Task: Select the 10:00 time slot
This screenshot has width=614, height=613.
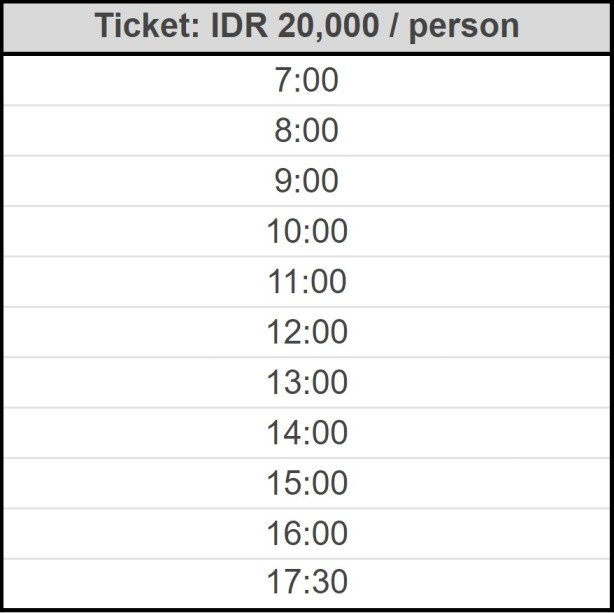Action: (x=307, y=232)
